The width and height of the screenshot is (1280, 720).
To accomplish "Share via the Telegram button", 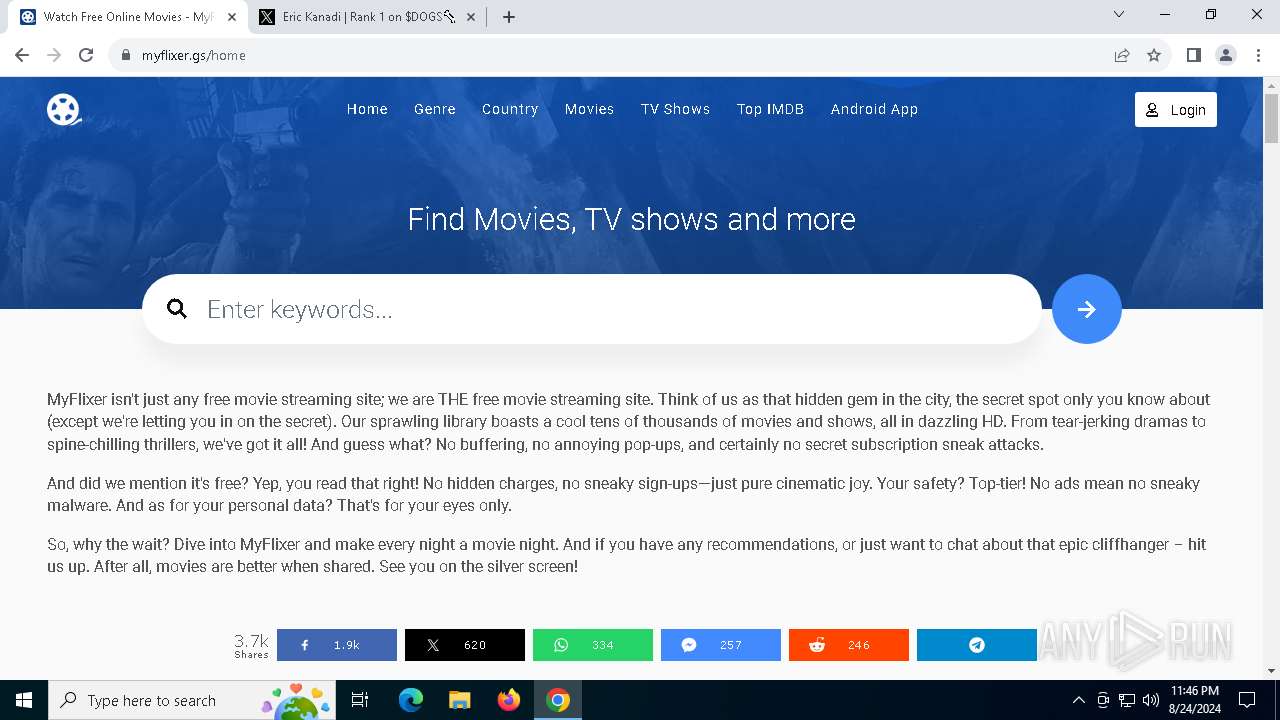I will pyautogui.click(x=977, y=645).
